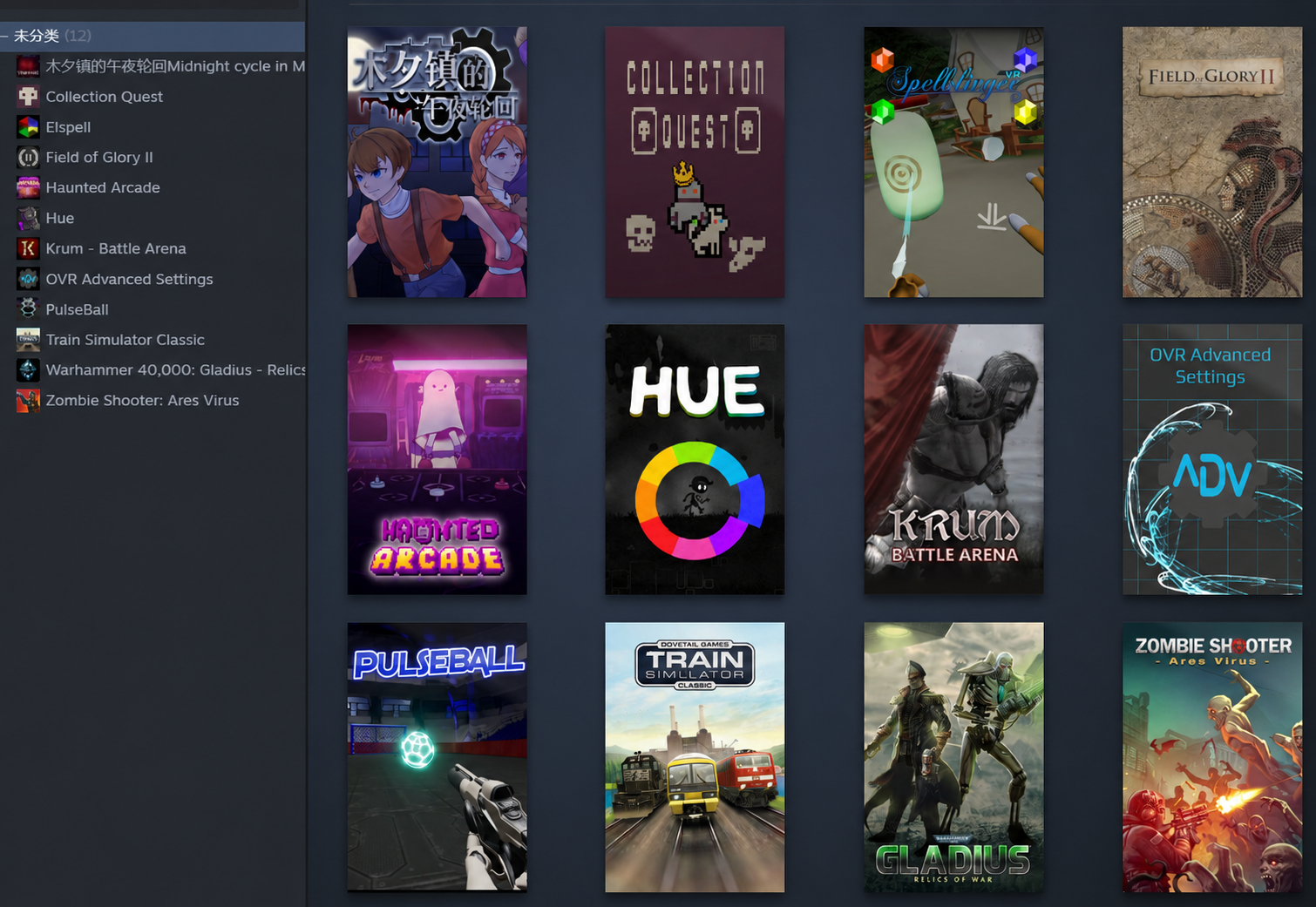Open the Field of Glory II cover tile

coord(1212,162)
